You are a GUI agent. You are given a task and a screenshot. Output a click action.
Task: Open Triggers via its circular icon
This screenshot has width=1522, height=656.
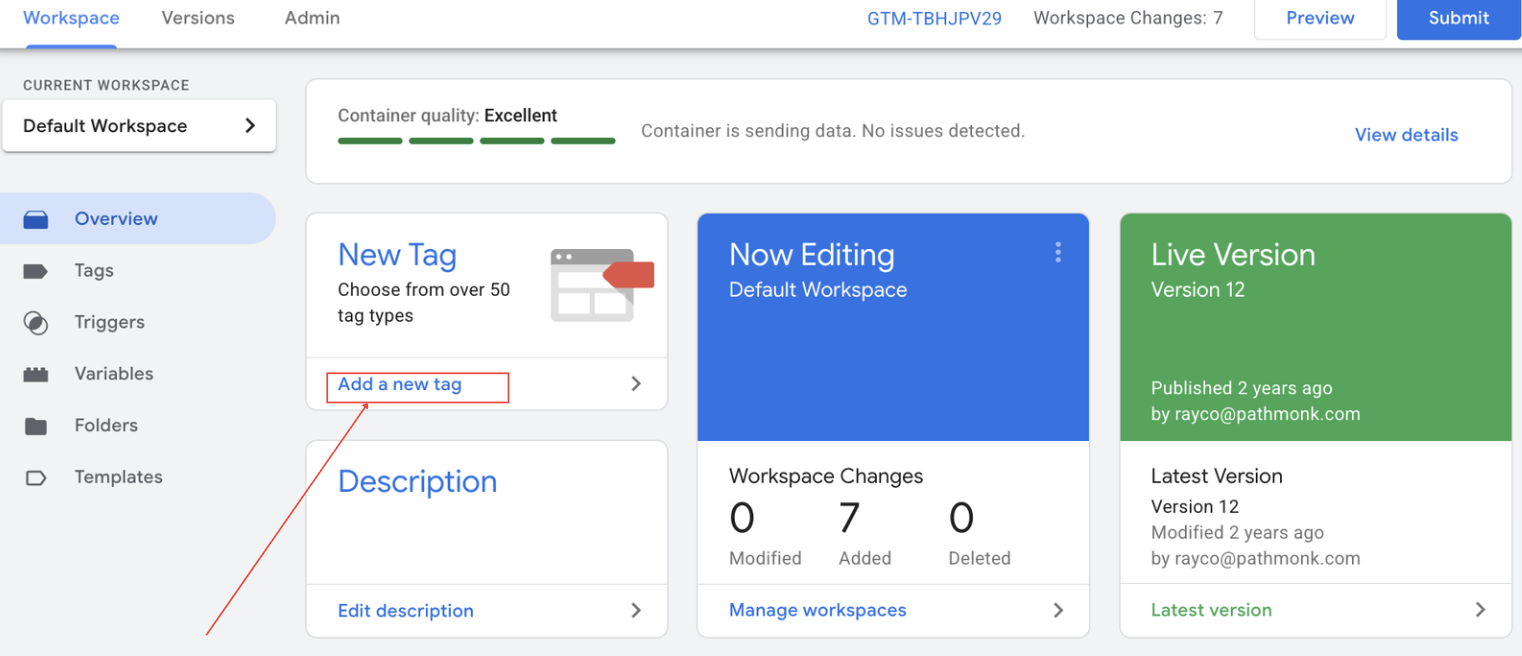point(36,323)
